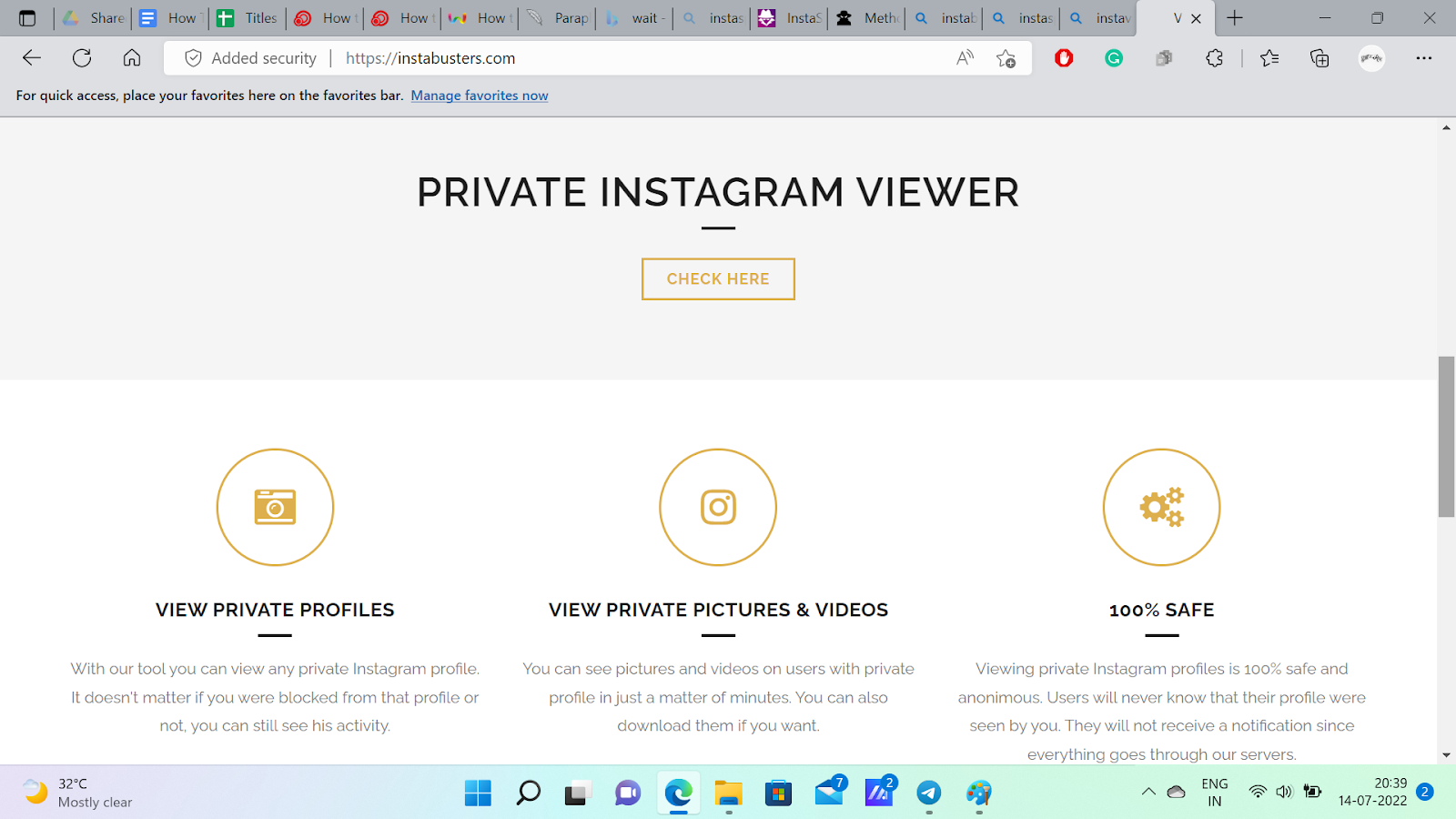The height and width of the screenshot is (819, 1456).
Task: Open the tab actions menu icon
Action: 27,18
